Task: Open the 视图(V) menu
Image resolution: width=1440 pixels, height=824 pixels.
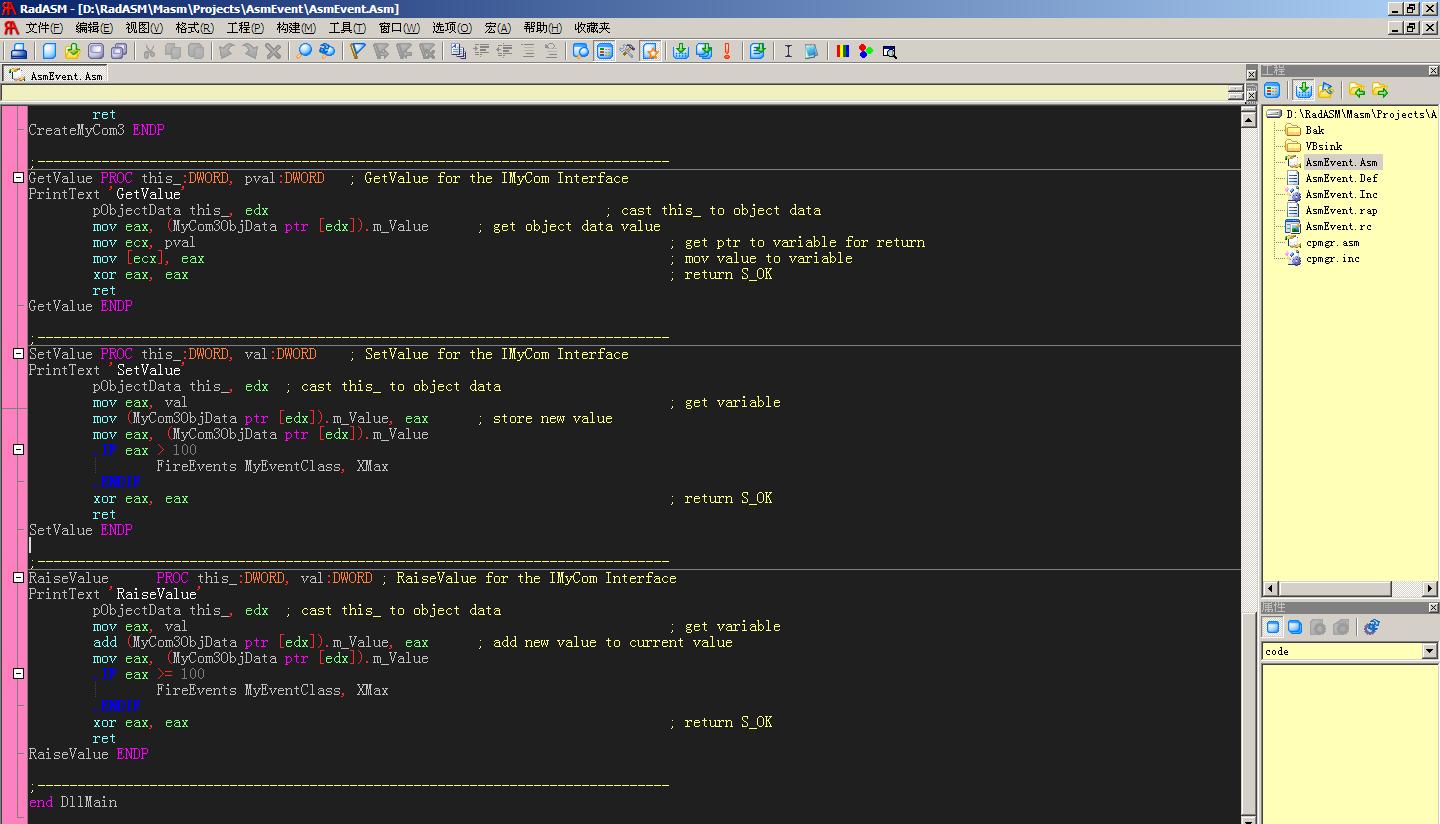Action: point(144,28)
